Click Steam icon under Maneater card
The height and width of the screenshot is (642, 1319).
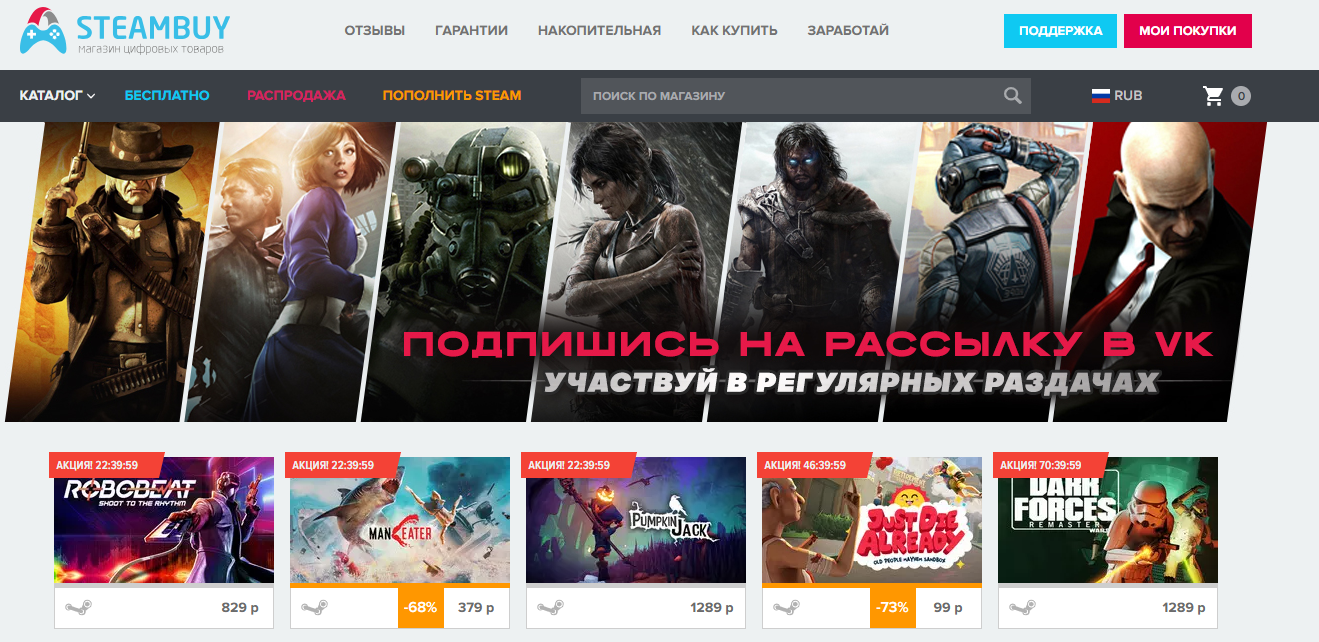tap(315, 607)
